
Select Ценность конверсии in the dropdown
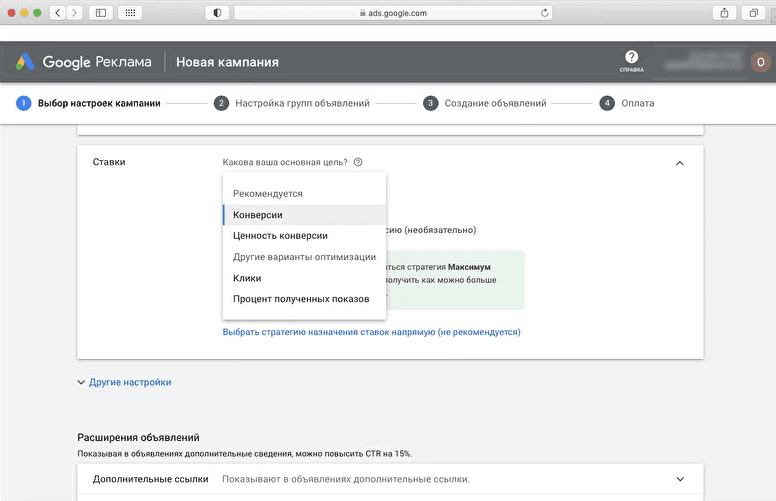tap(304, 236)
